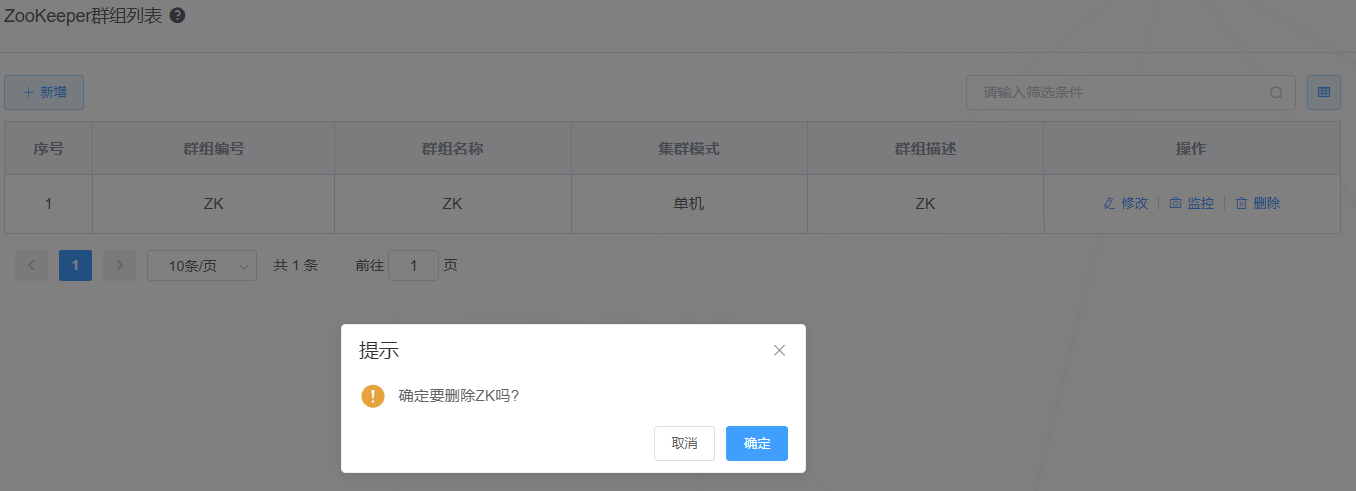Click the 群组编号 column header
The image size is (1356, 491).
(213, 148)
